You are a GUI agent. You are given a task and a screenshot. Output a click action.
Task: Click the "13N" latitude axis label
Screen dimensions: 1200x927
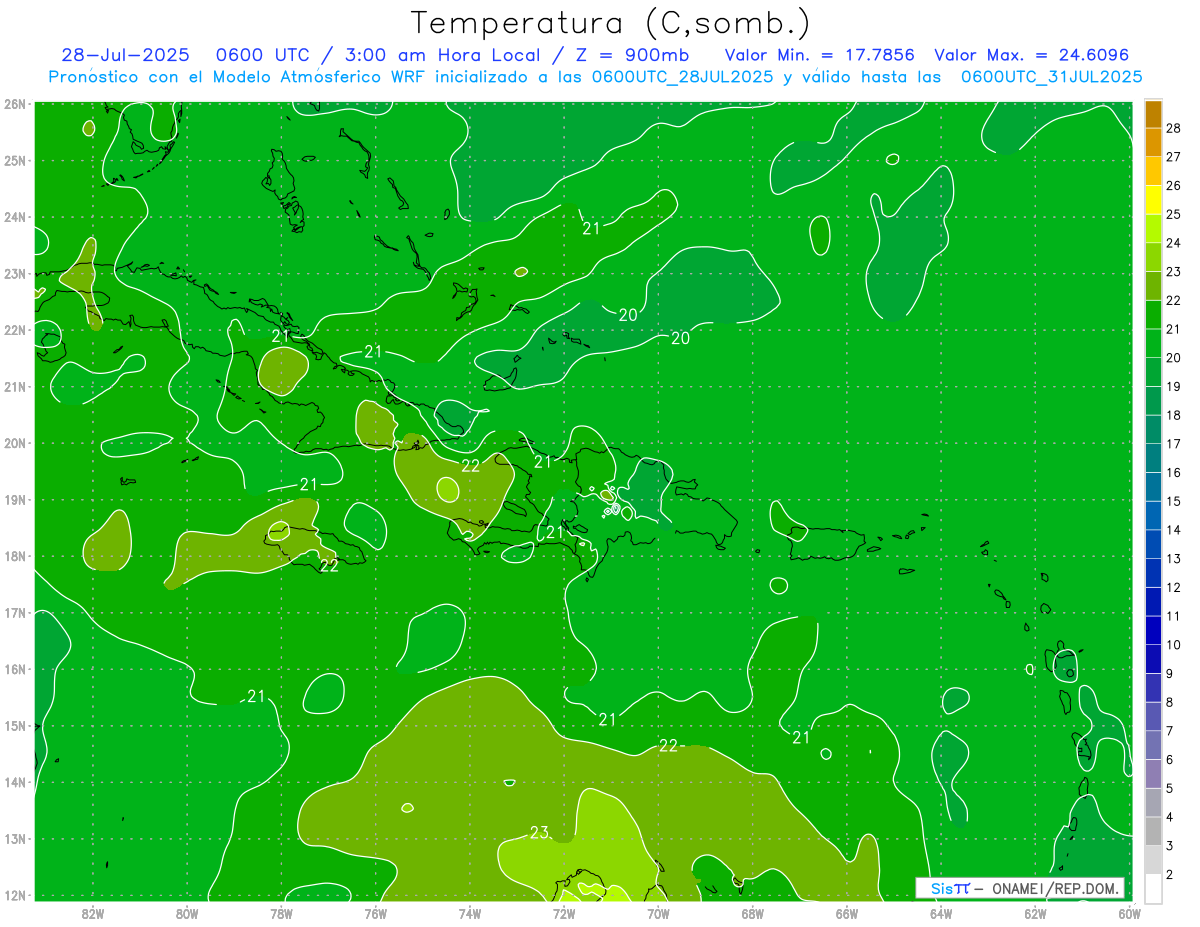(x=15, y=839)
